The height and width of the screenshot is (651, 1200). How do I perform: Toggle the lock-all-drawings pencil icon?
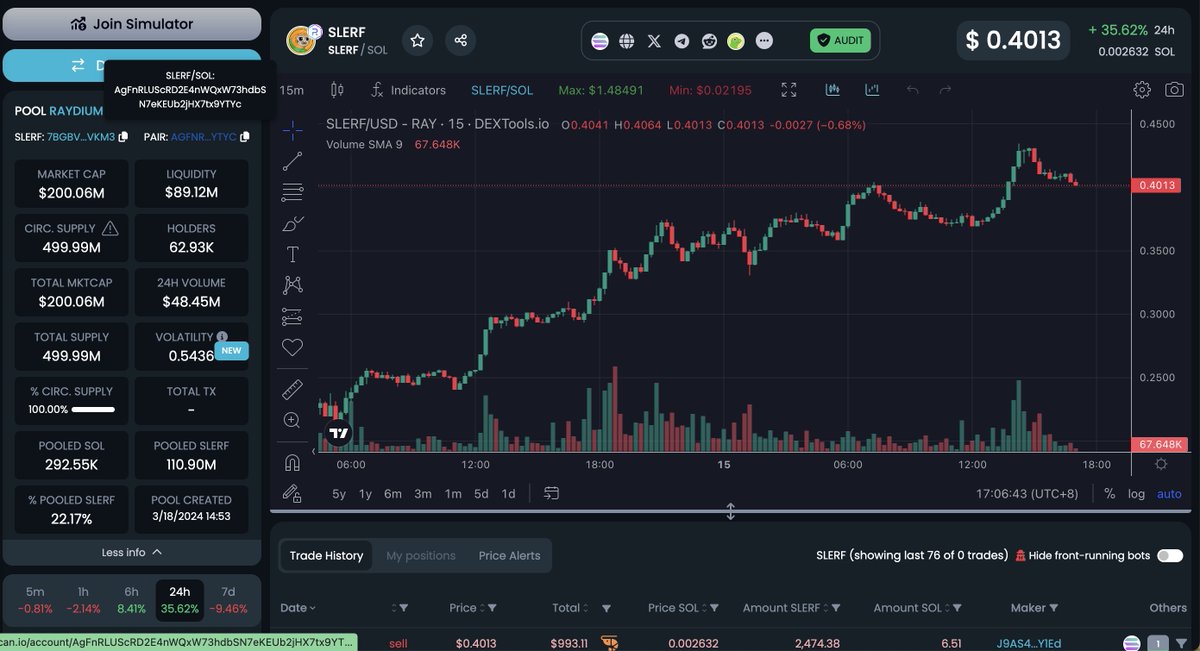(x=292, y=493)
